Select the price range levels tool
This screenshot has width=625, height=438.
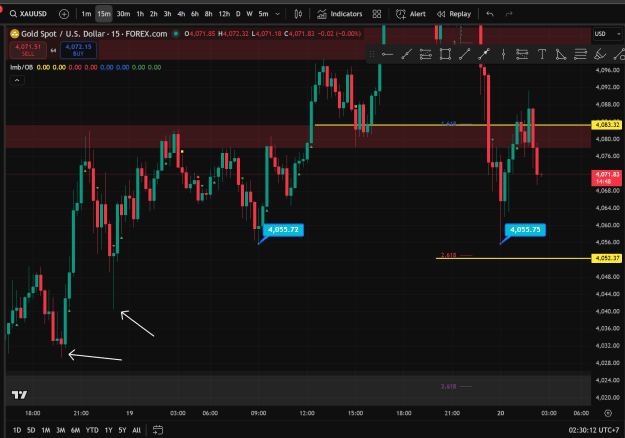522,54
